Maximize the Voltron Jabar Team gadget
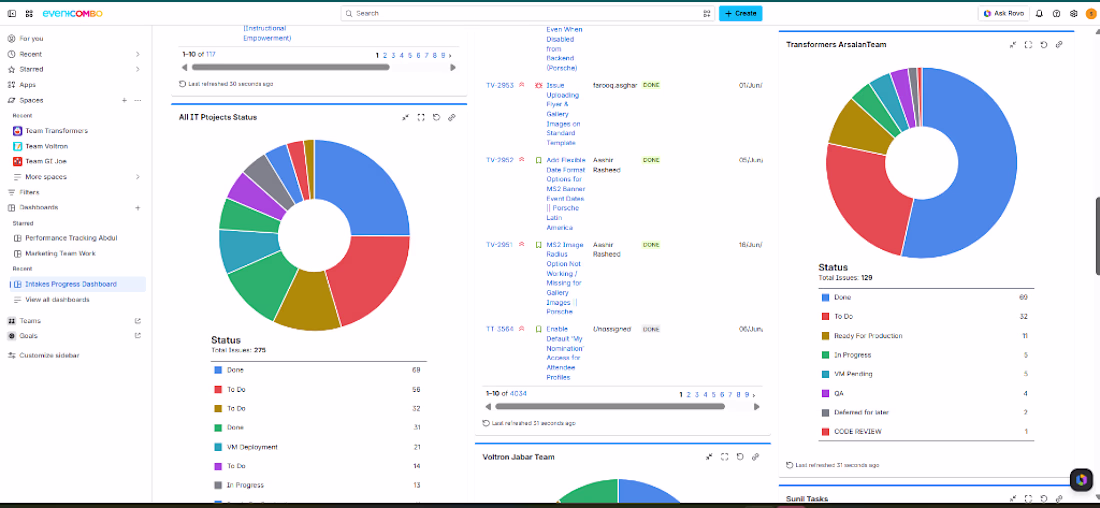 725,457
